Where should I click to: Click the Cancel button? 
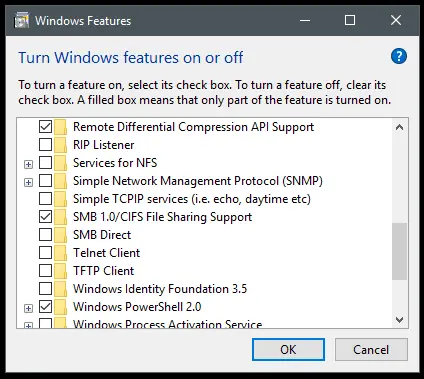(x=371, y=350)
